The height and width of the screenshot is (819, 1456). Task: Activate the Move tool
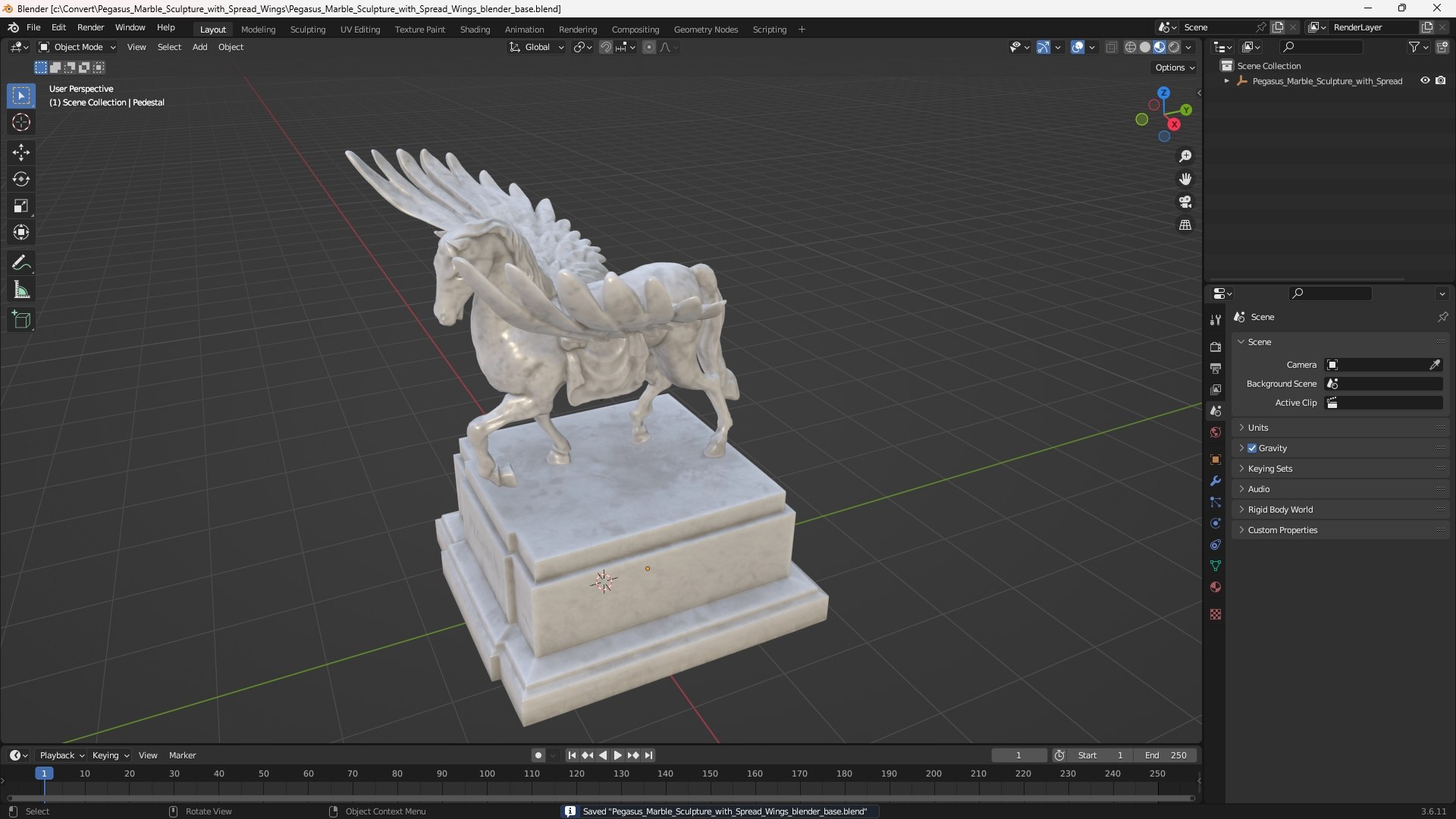(21, 152)
